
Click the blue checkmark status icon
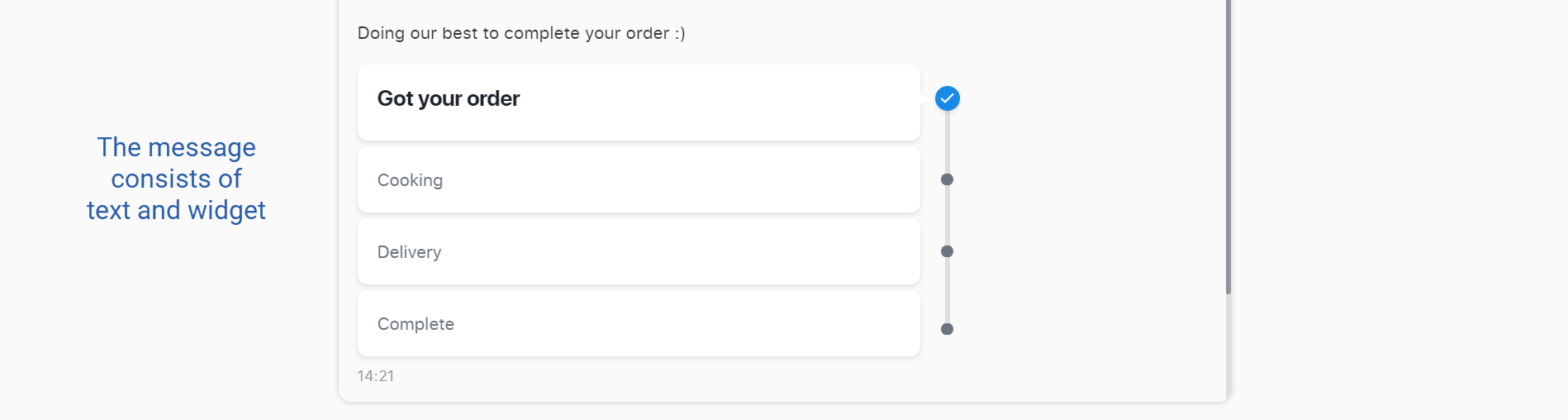(948, 98)
